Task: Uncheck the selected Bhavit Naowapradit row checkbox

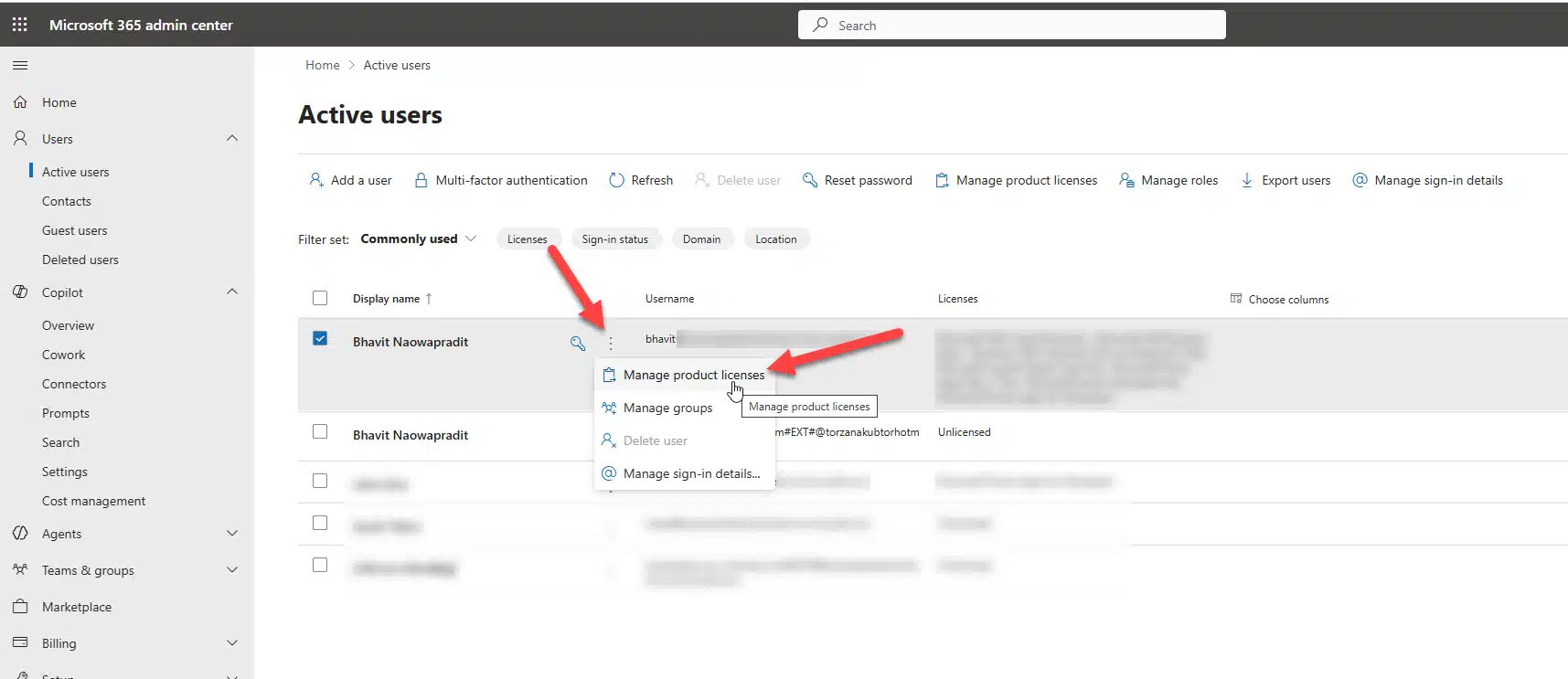Action: click(320, 338)
